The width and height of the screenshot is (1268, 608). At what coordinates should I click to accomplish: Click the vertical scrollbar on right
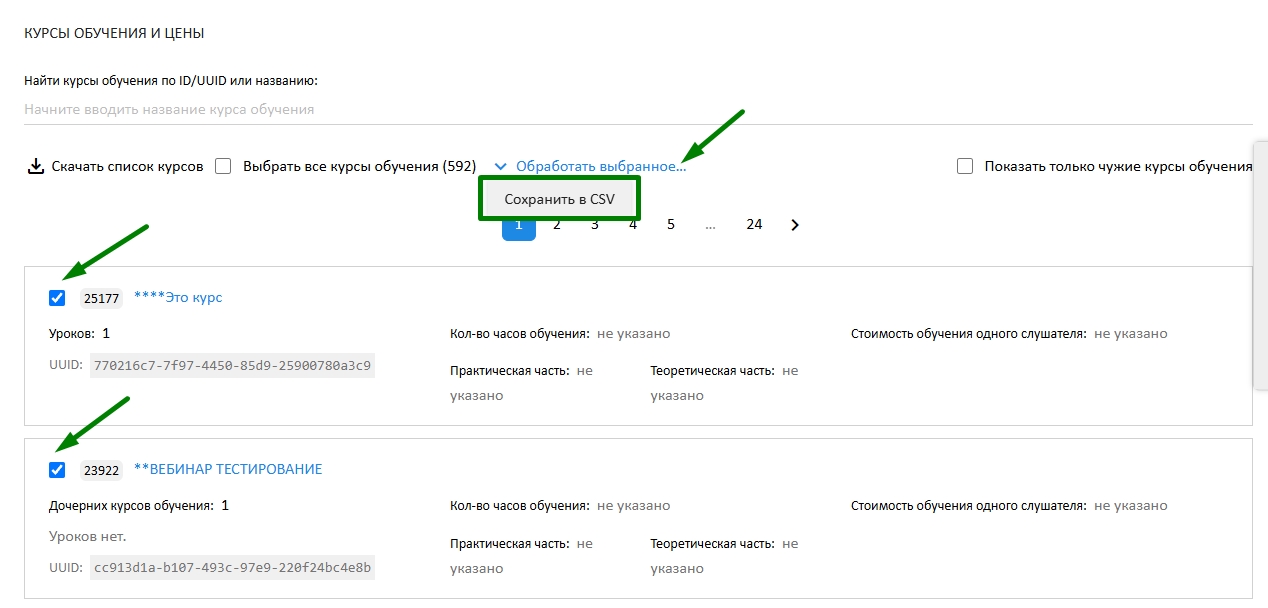(1260, 266)
